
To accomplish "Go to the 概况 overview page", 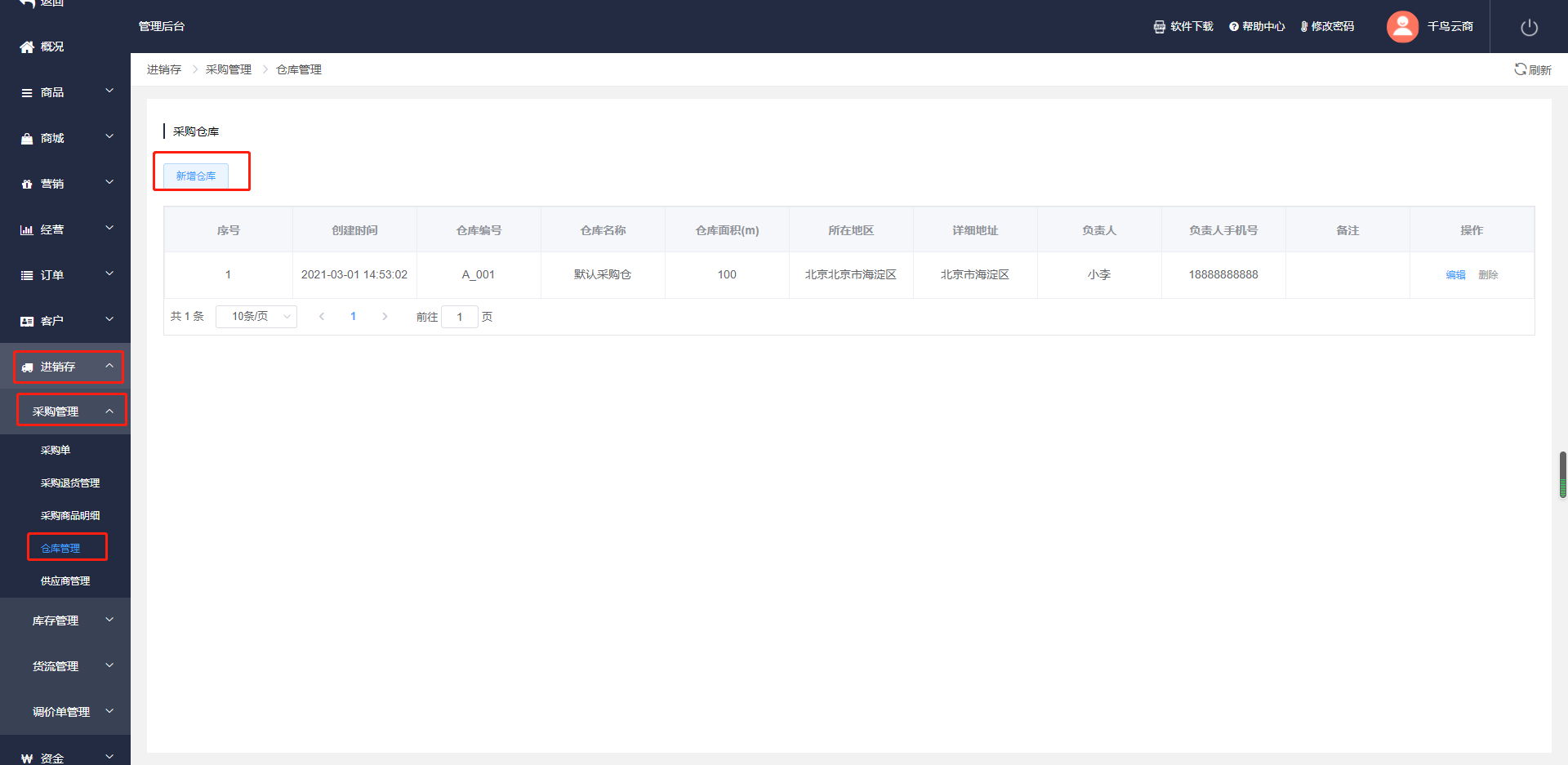I will [x=52, y=47].
